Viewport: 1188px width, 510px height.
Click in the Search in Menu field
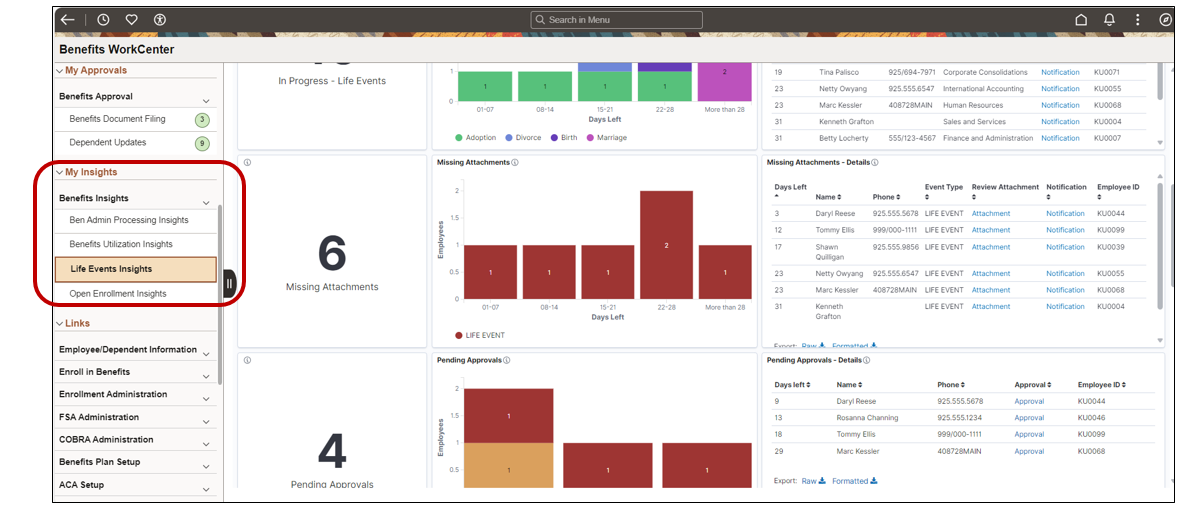[616, 20]
